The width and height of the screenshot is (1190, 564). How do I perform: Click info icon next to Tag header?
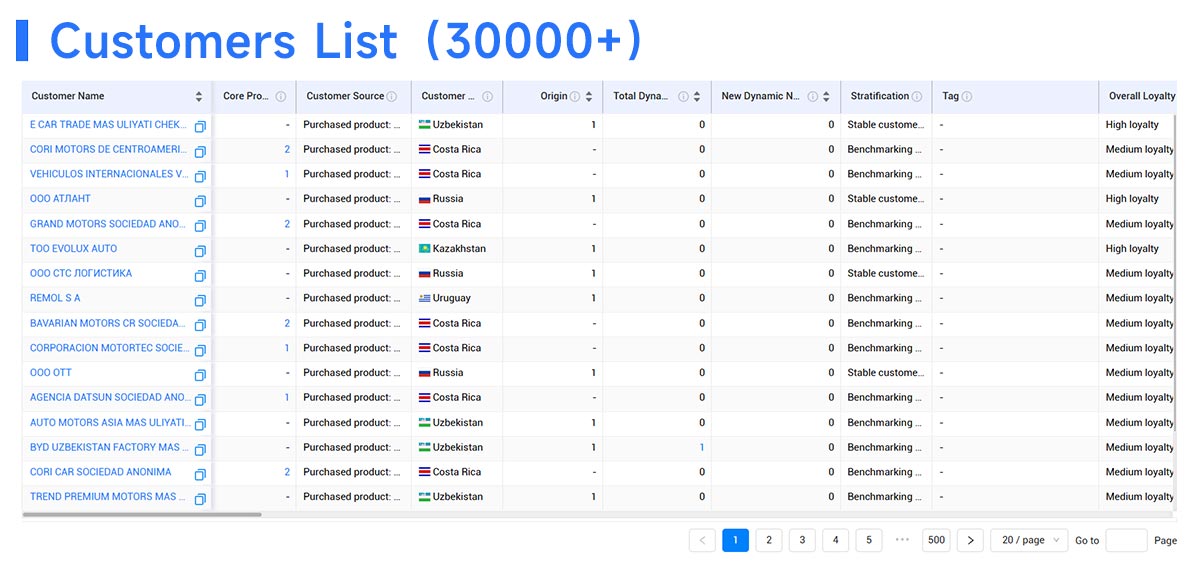pyautogui.click(x=967, y=97)
